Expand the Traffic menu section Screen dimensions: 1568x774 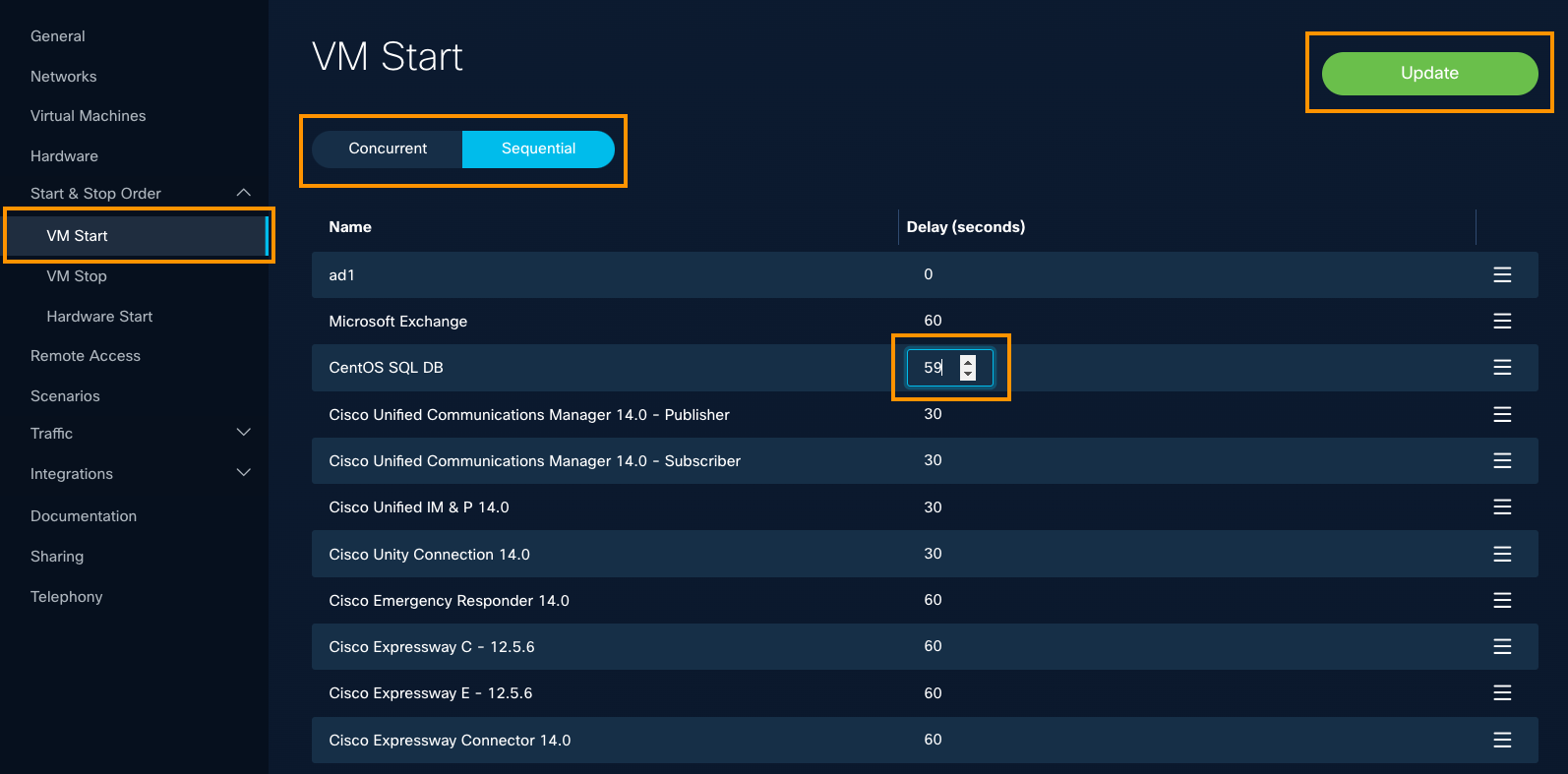tap(244, 433)
